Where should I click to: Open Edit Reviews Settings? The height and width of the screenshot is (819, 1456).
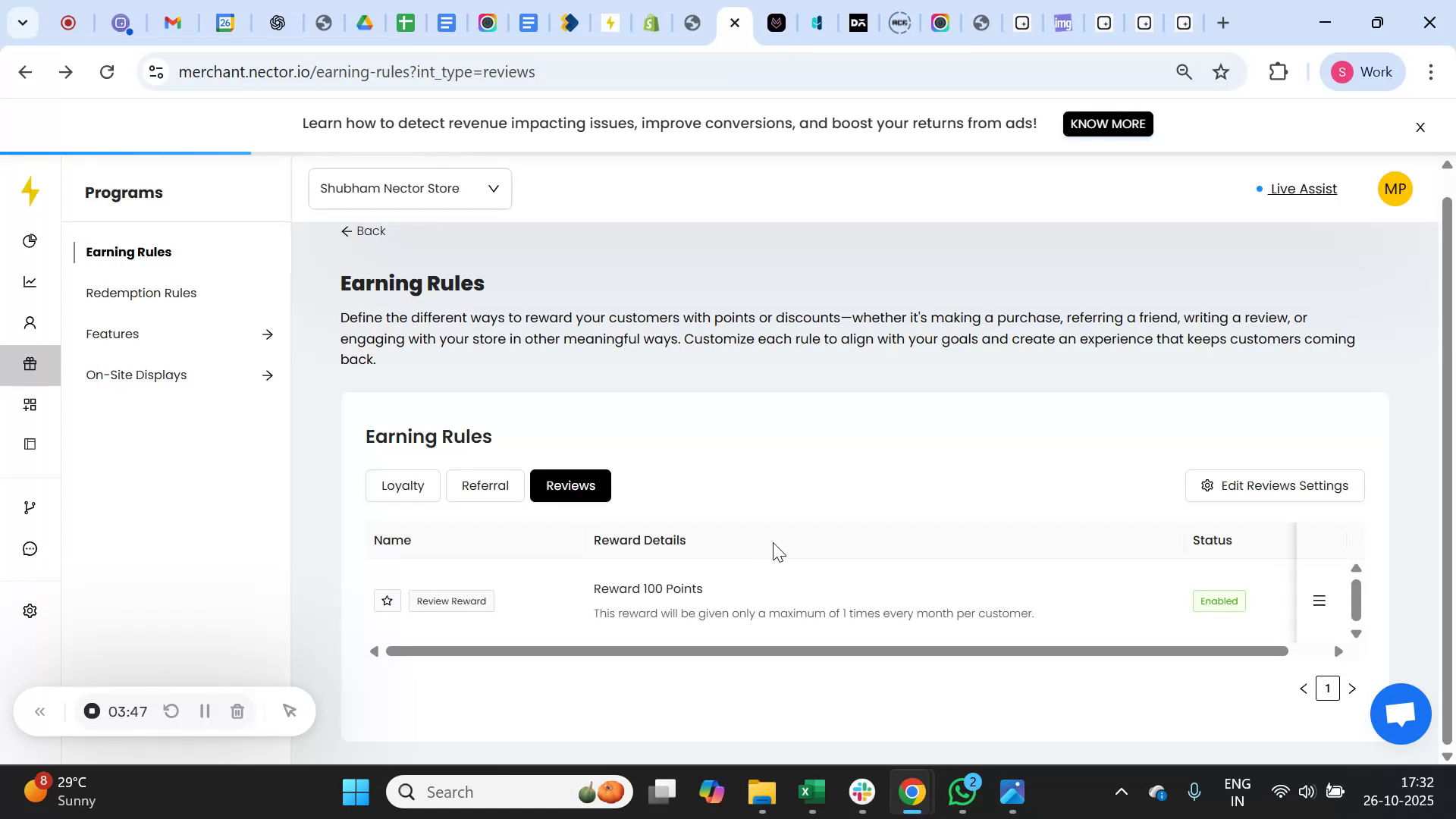click(x=1275, y=485)
